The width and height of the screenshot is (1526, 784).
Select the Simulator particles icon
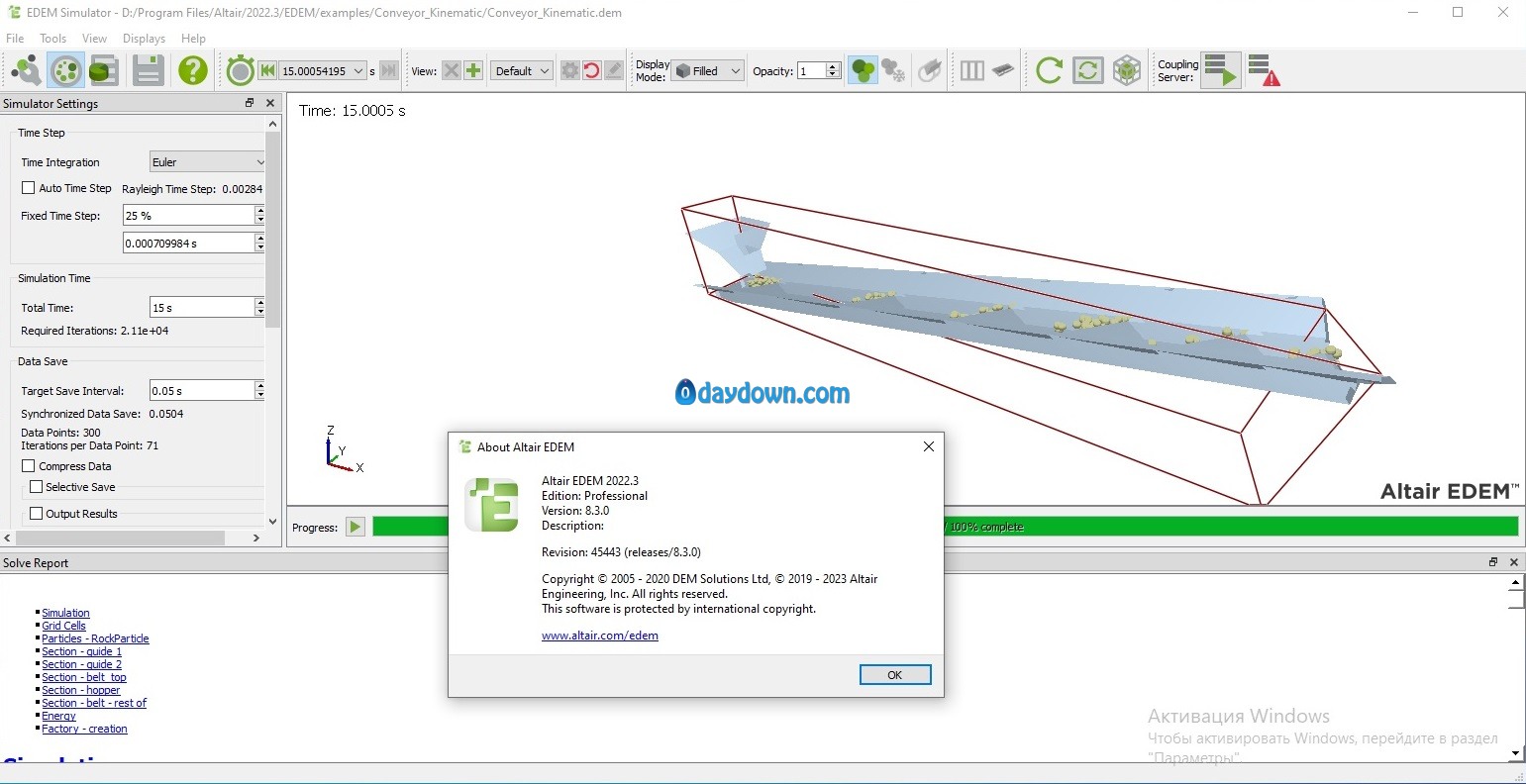coord(65,70)
